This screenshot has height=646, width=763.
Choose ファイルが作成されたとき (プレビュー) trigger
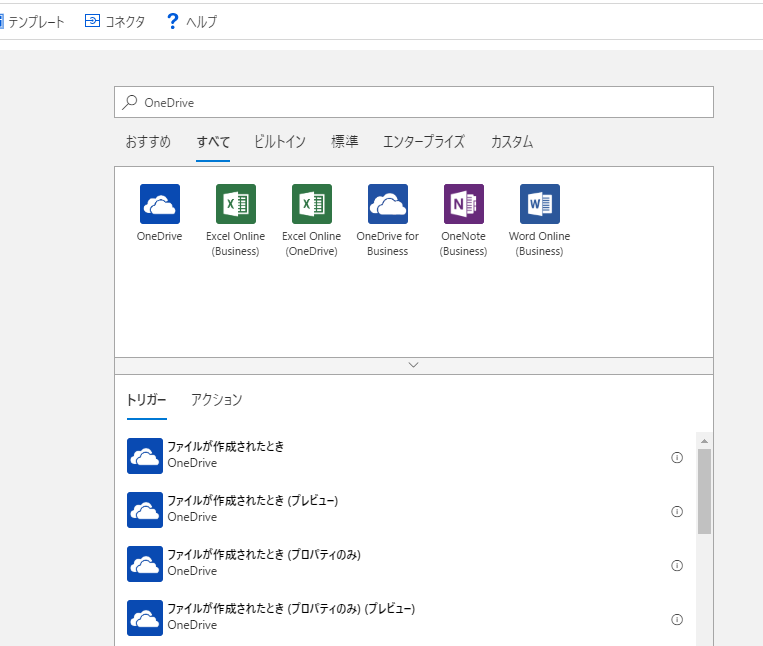[x=404, y=510]
